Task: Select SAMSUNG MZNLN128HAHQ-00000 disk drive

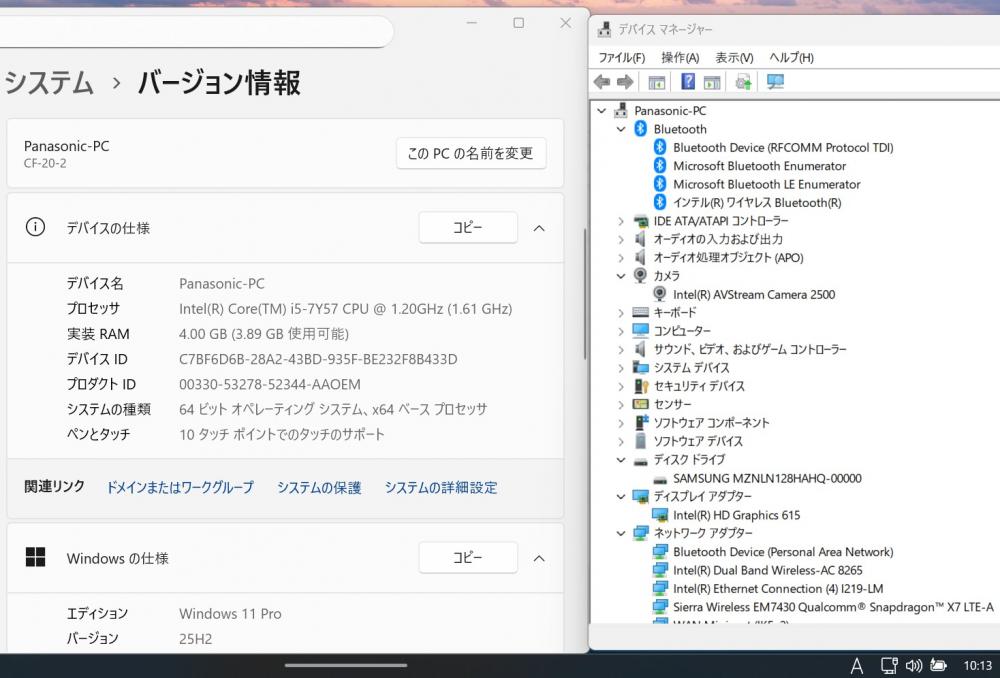Action: [766, 478]
